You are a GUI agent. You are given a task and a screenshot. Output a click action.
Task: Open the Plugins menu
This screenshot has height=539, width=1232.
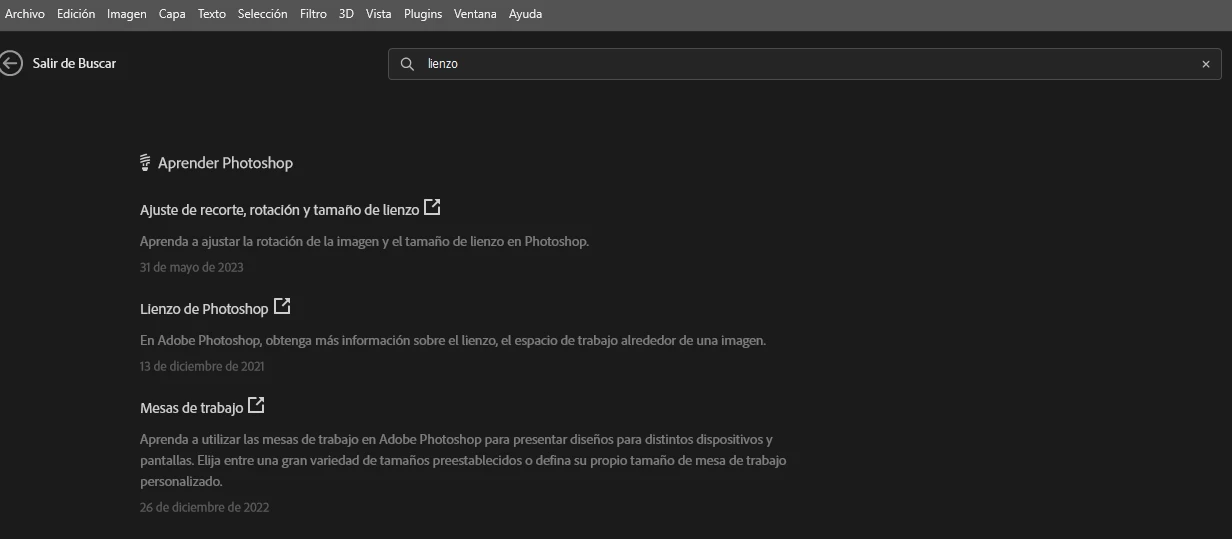coord(423,14)
